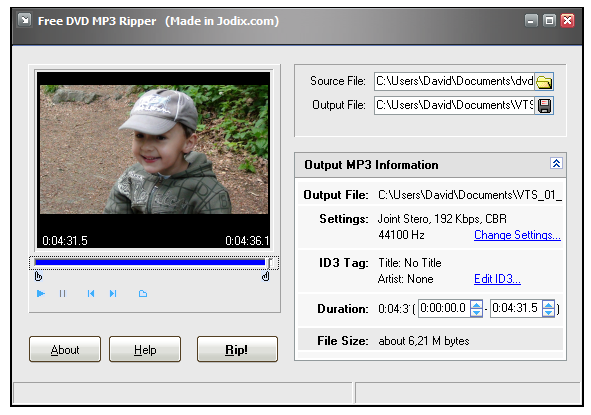Maximize the Free DVD MP3 Ripper window

(x=549, y=20)
